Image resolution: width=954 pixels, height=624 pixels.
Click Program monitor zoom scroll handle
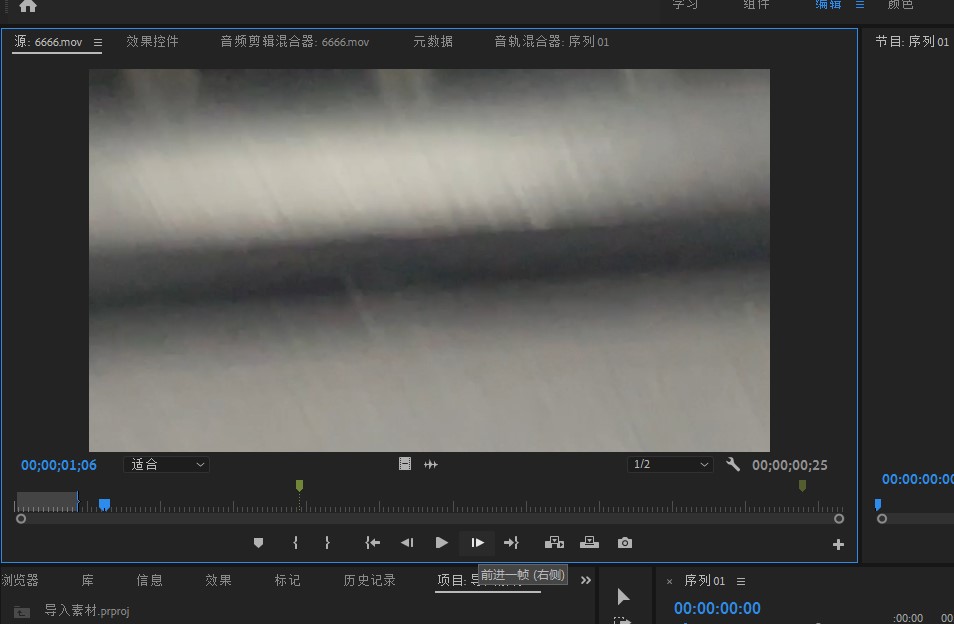882,519
